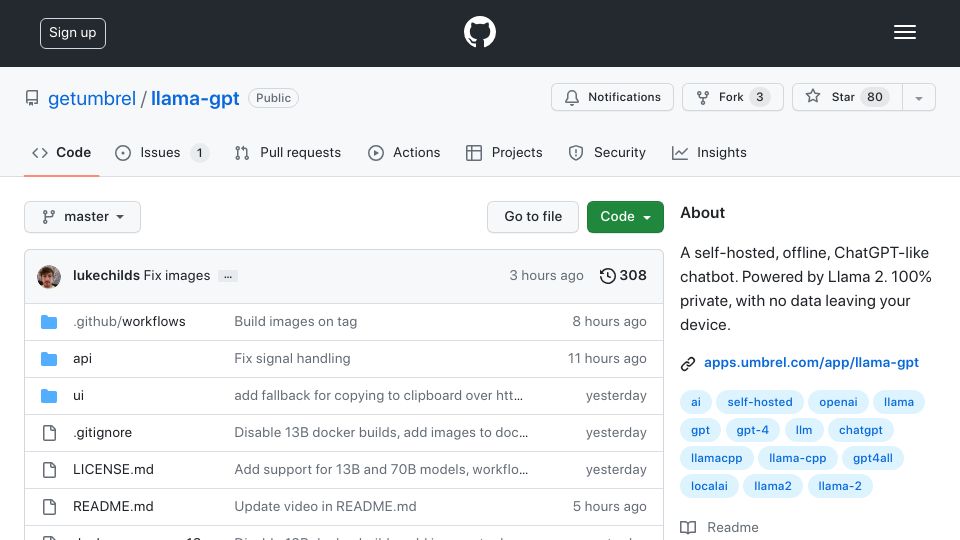This screenshot has width=960, height=540.
Task: Click the Fork button
Action: [x=733, y=97]
